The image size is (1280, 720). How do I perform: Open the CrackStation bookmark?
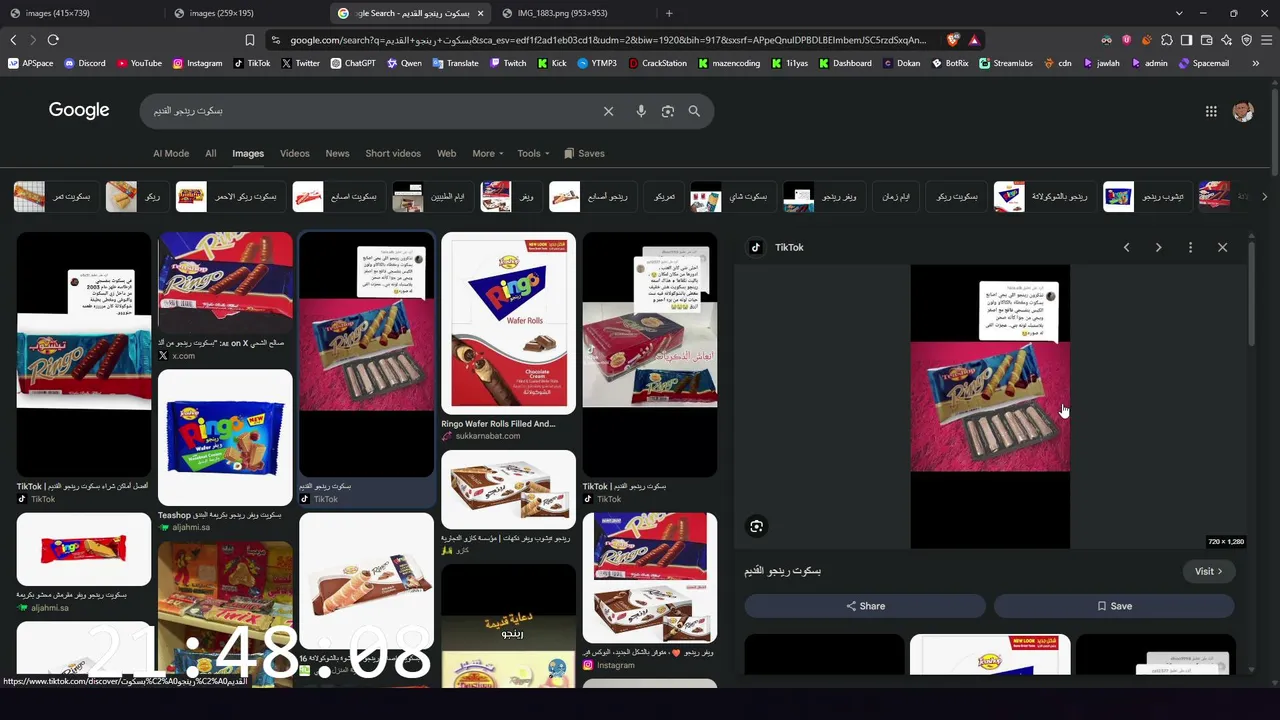click(x=658, y=63)
